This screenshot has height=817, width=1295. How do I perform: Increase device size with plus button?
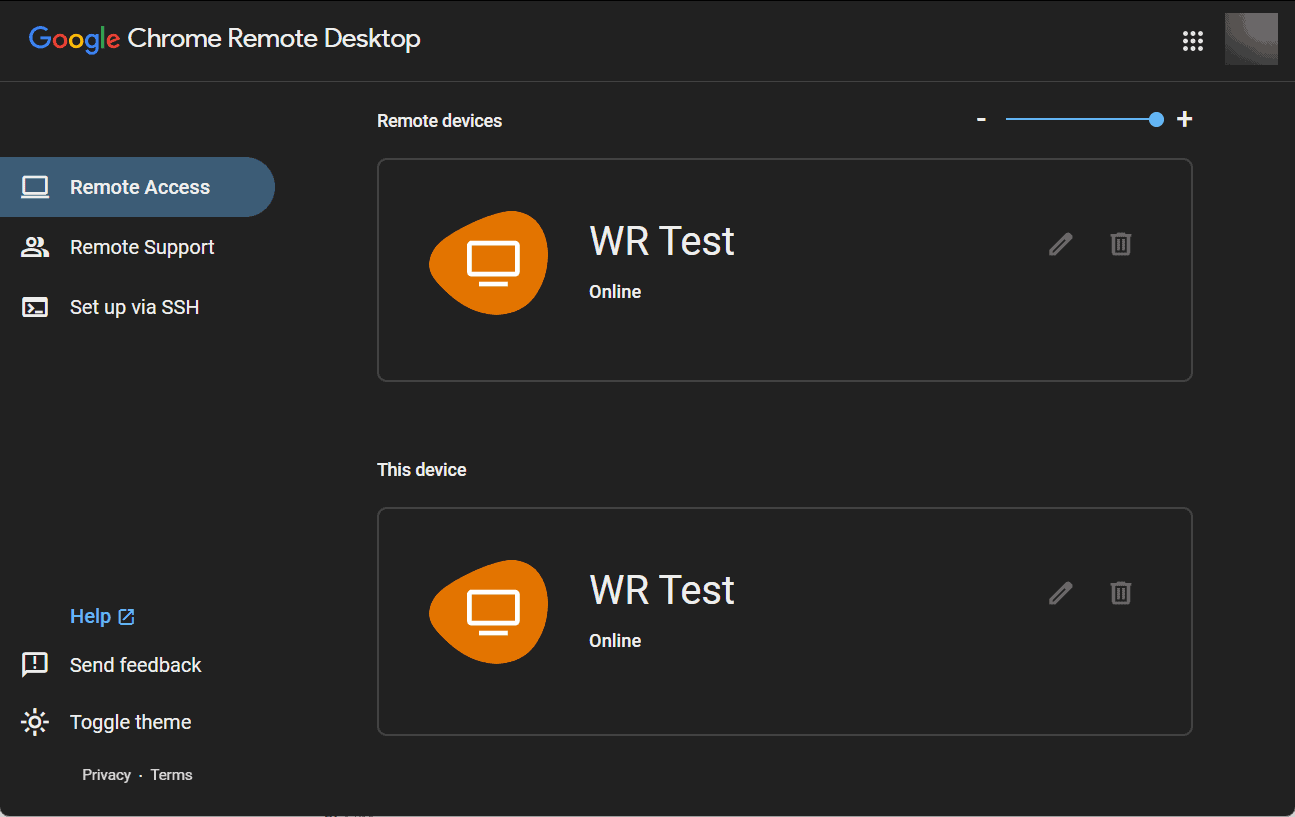coord(1184,119)
